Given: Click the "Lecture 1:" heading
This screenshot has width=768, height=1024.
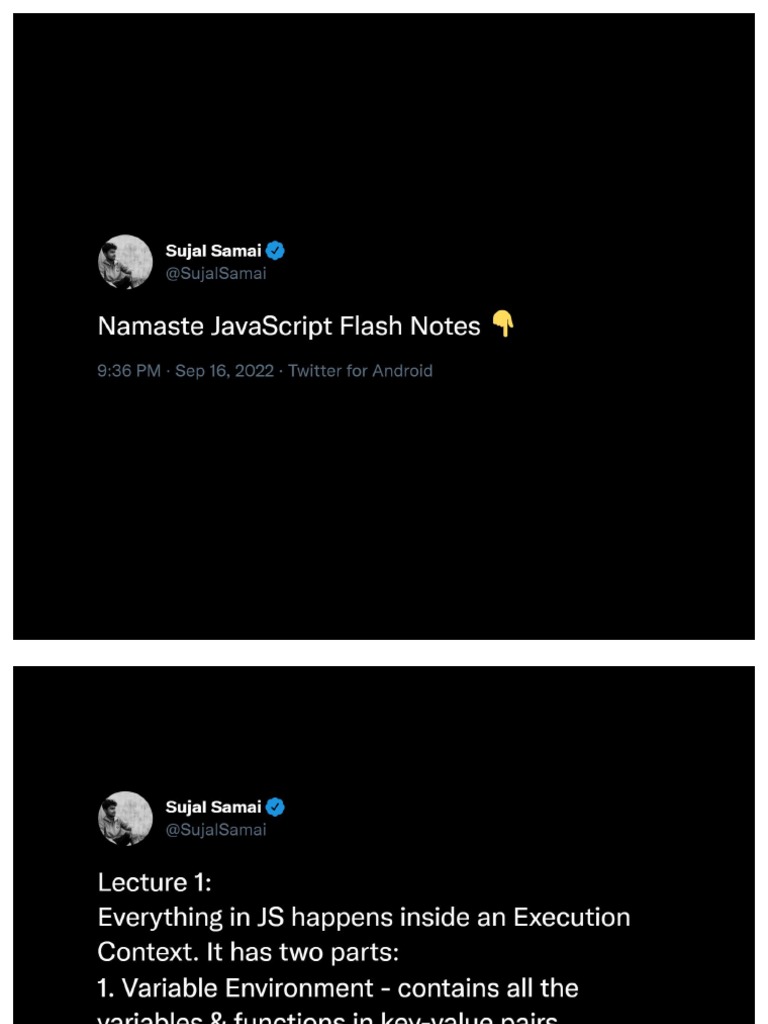Looking at the screenshot, I should tap(155, 882).
